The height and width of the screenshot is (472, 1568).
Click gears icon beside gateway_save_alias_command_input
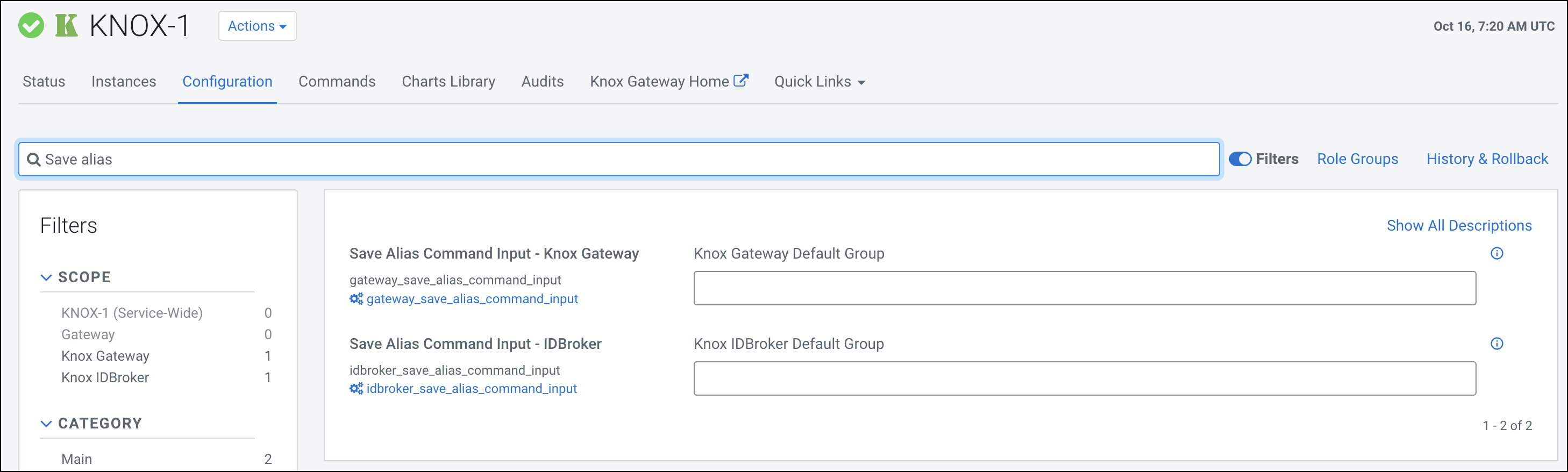(x=356, y=299)
